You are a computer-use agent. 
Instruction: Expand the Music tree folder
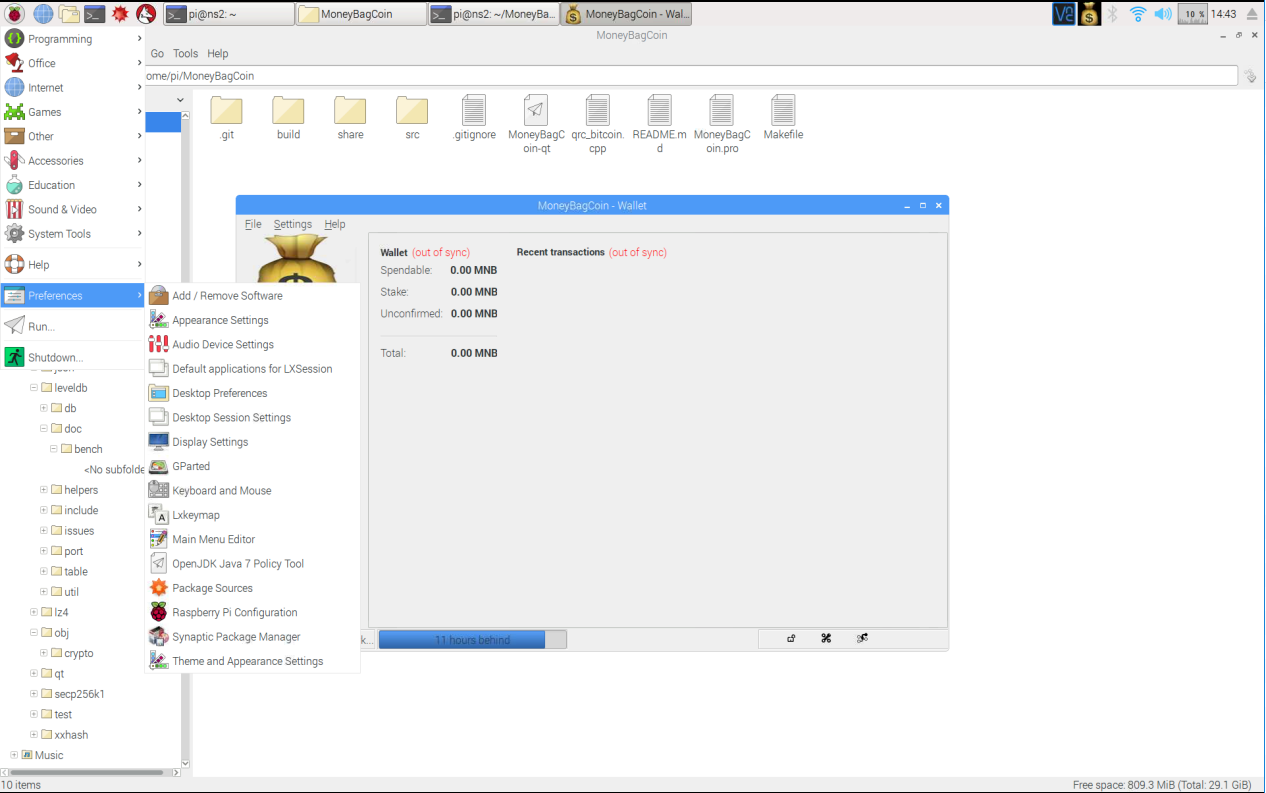(x=14, y=755)
